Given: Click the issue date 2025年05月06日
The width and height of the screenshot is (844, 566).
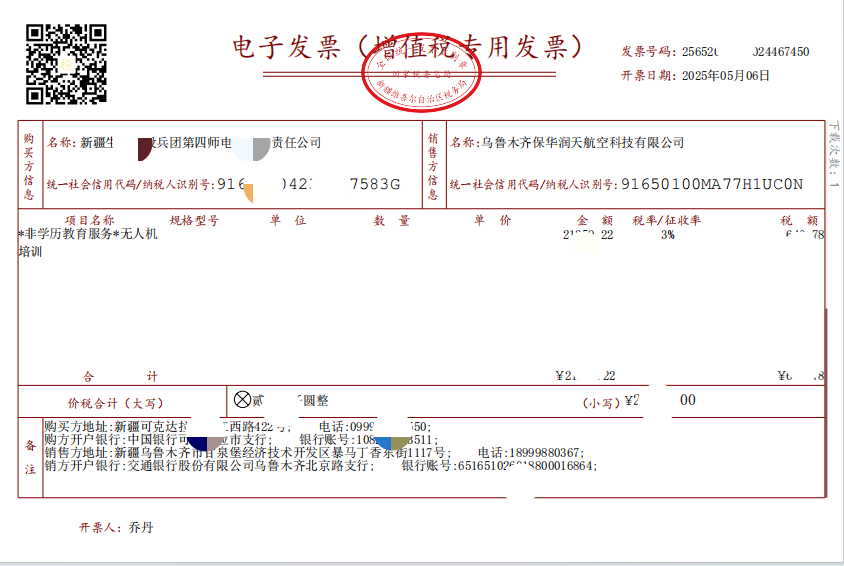Looking at the screenshot, I should point(726,75).
